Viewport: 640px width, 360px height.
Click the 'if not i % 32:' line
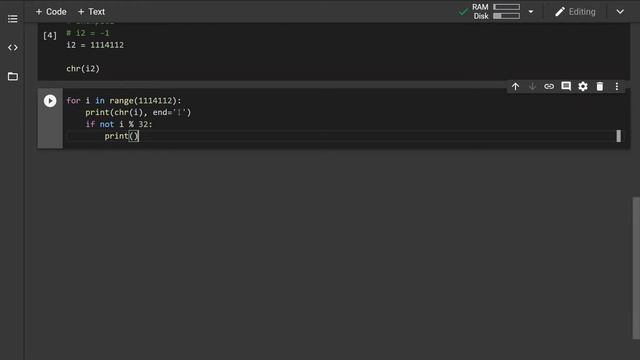[x=119, y=124]
